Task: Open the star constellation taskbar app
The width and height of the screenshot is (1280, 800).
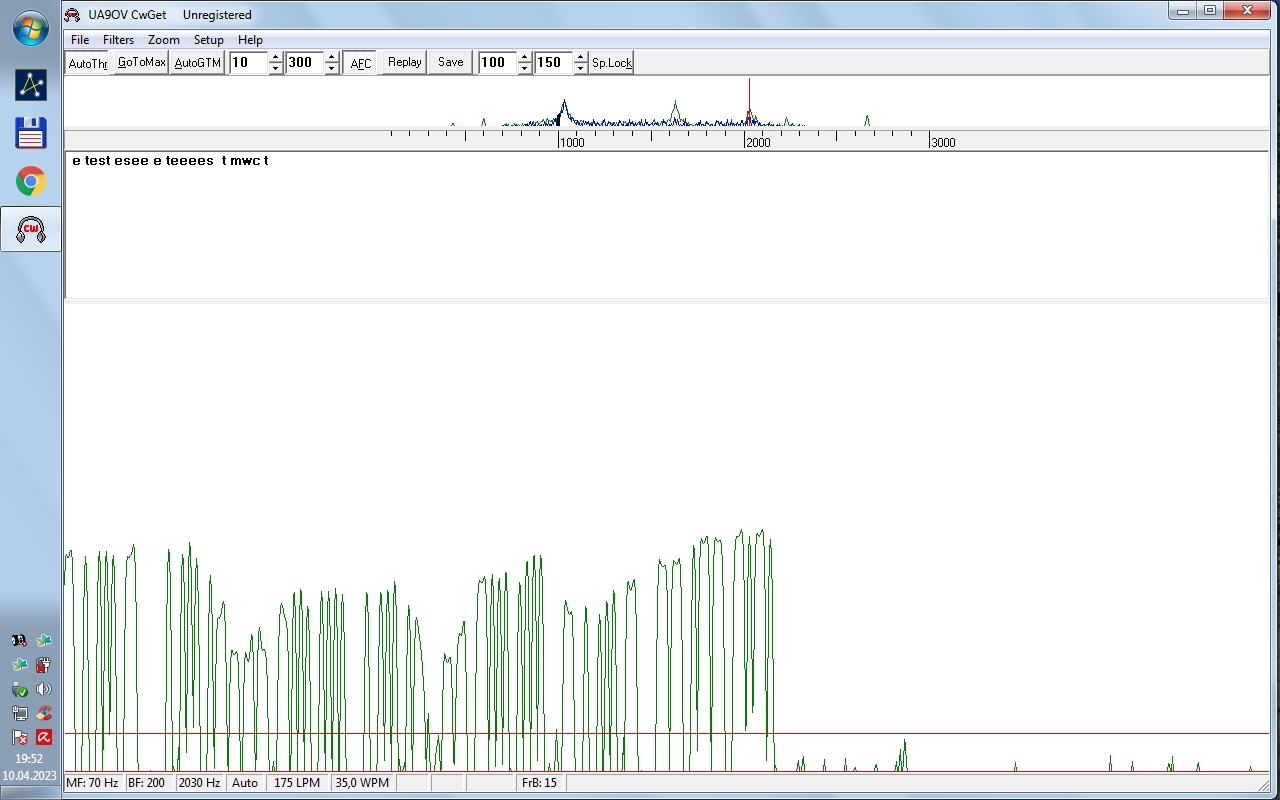Action: coord(30,85)
